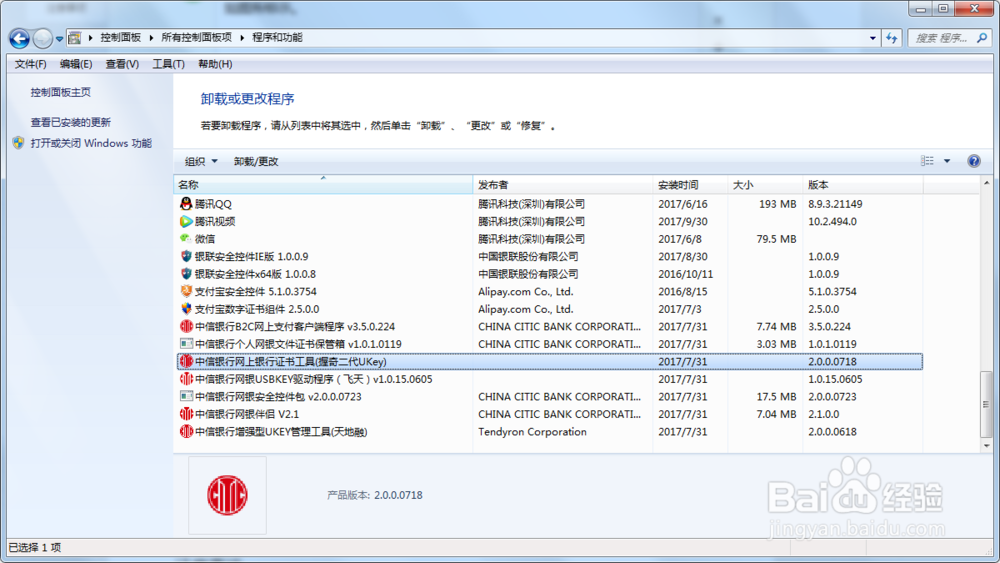Image resolution: width=1000 pixels, height=563 pixels.
Task: Click the CITIC online banking companion V2.1 icon
Action: coord(186,414)
